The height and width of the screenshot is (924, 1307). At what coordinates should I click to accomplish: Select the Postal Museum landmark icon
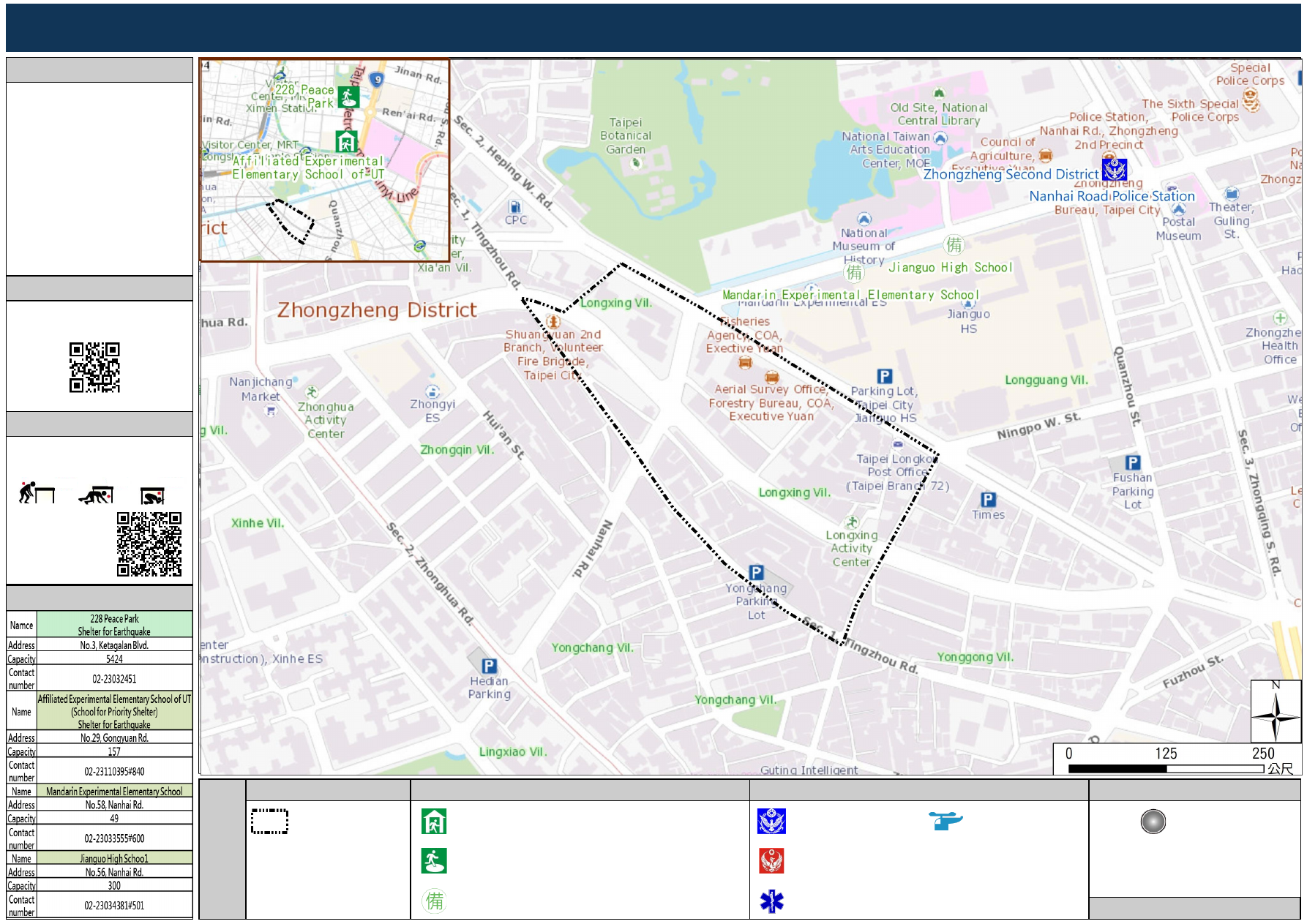pos(1178,209)
